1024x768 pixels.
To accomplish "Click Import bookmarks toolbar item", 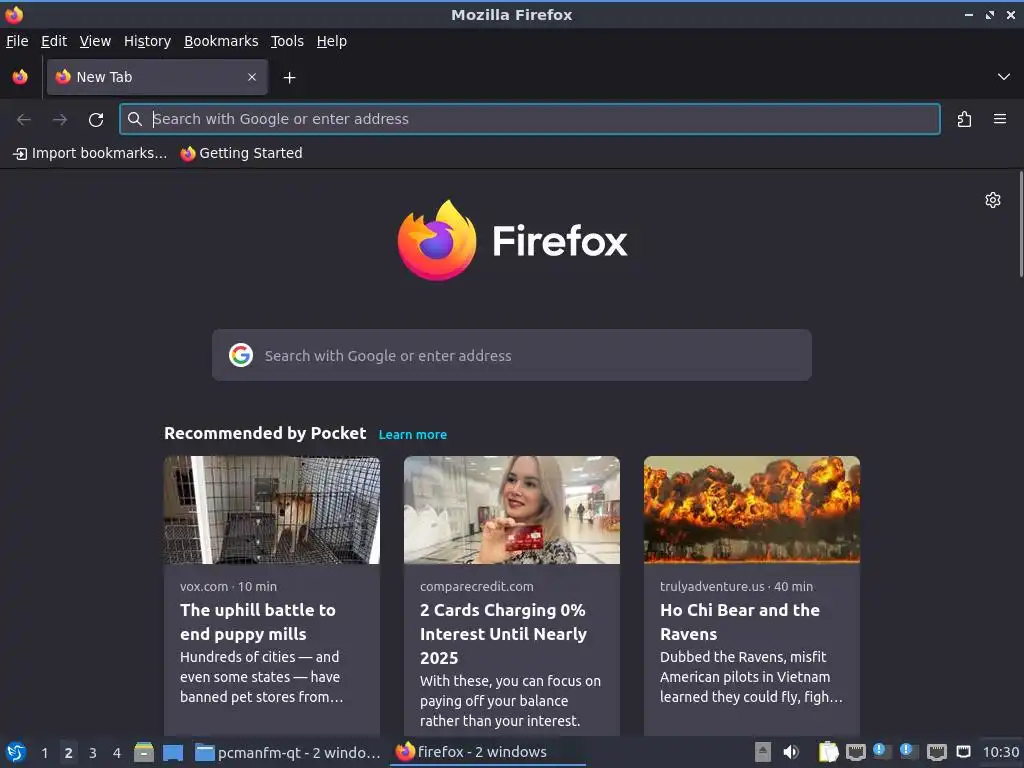I will click(x=90, y=153).
